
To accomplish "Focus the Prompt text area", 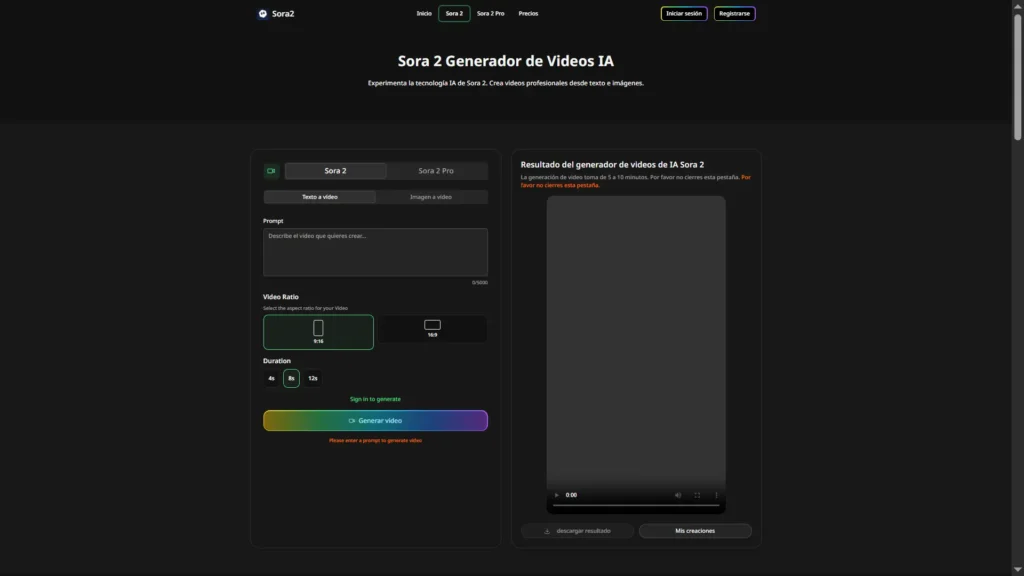I will [x=376, y=252].
